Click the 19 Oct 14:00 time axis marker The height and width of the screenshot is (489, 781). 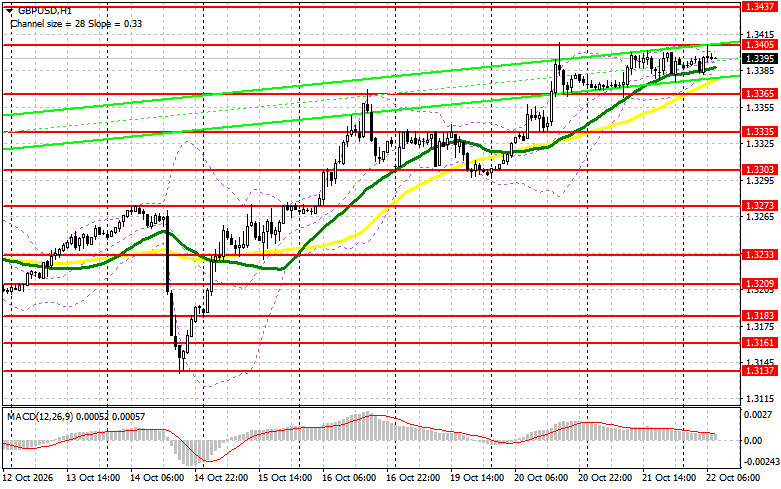tap(477, 478)
